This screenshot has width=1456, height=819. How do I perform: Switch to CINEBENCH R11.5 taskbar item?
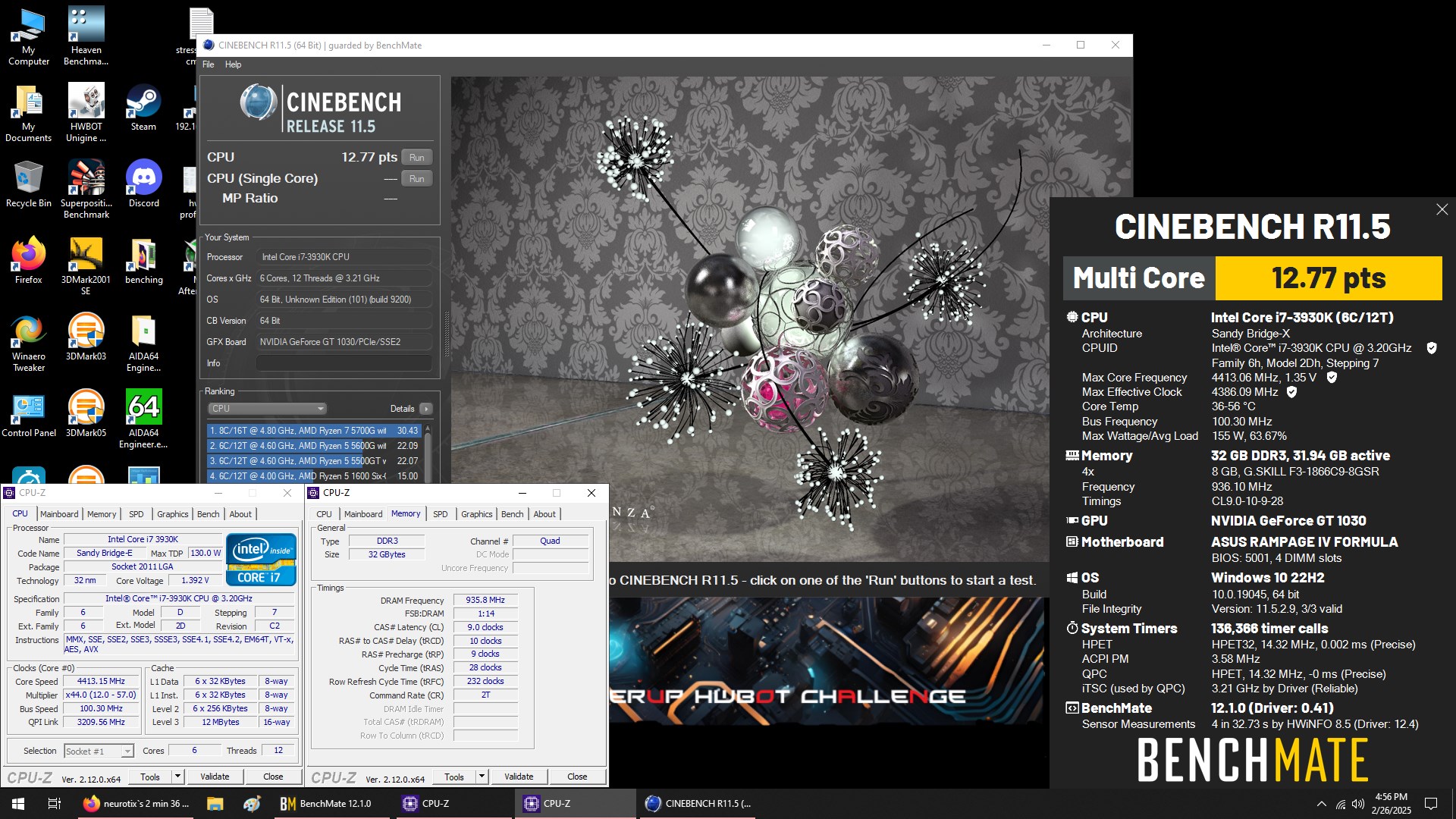(698, 803)
